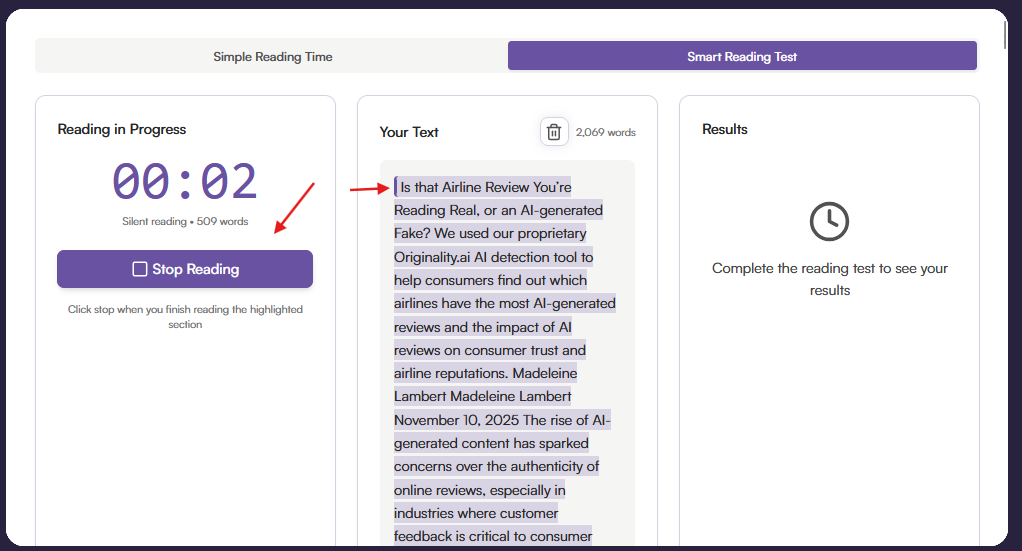
Task: Click the stop square icon inside Stop Reading
Action: coord(139,269)
